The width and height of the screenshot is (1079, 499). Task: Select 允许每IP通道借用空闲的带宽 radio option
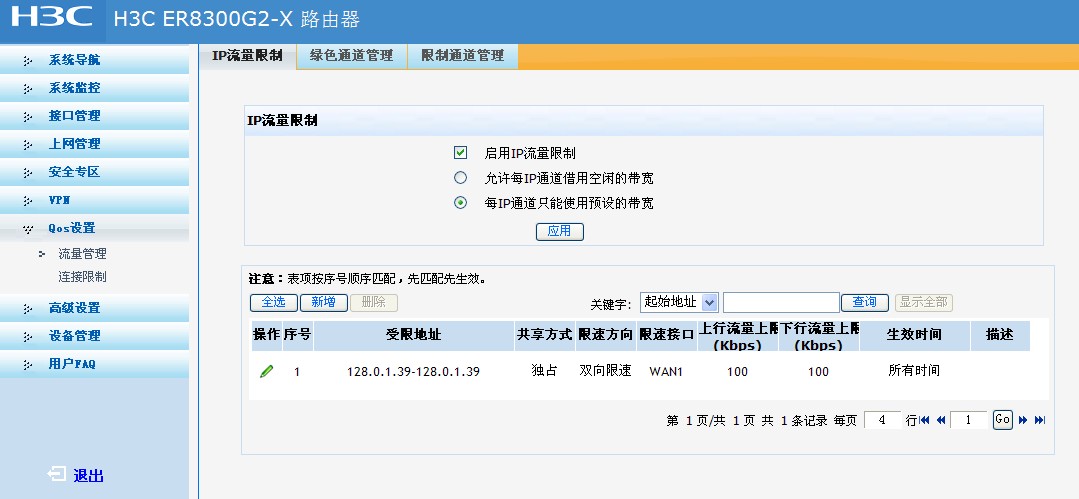(461, 178)
